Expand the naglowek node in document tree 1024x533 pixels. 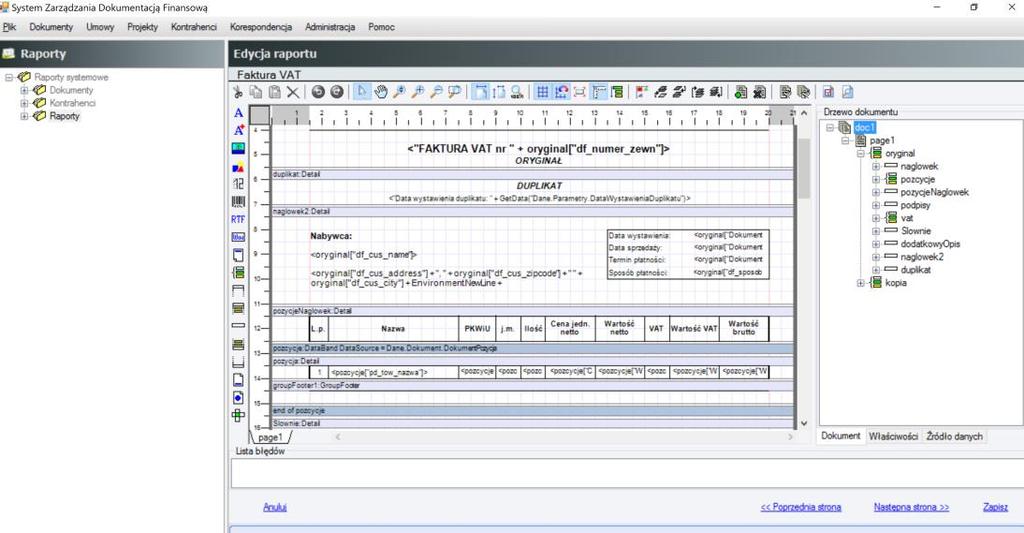click(x=875, y=167)
